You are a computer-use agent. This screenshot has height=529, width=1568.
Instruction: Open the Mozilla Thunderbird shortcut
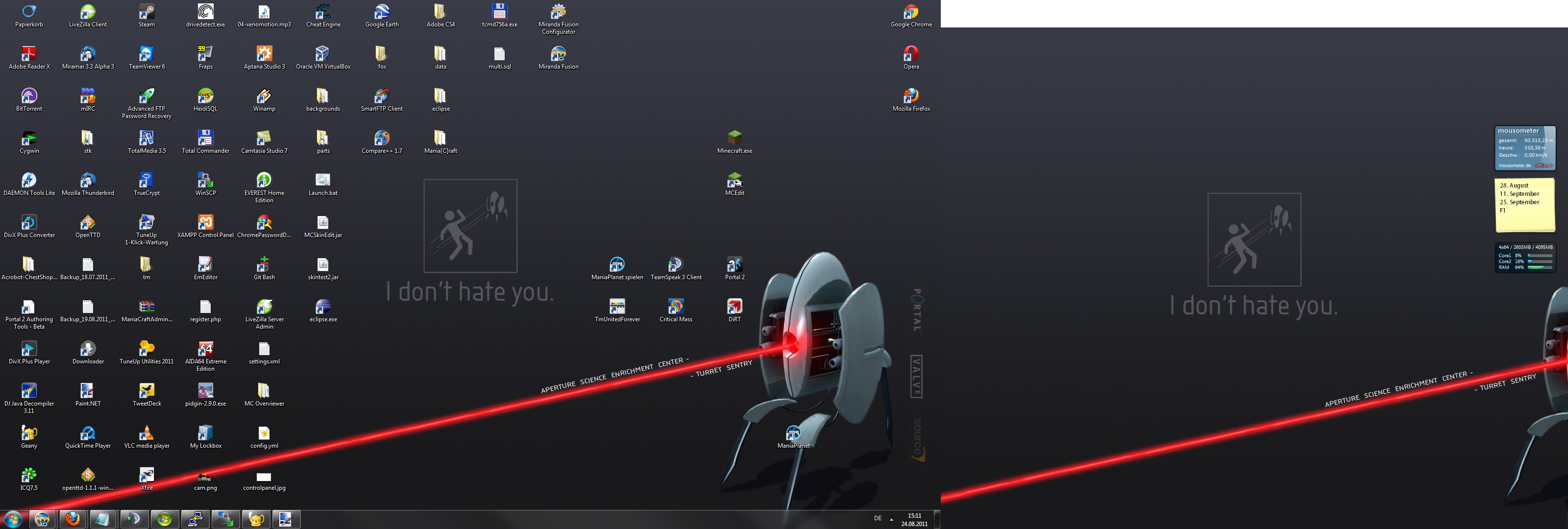(x=88, y=183)
